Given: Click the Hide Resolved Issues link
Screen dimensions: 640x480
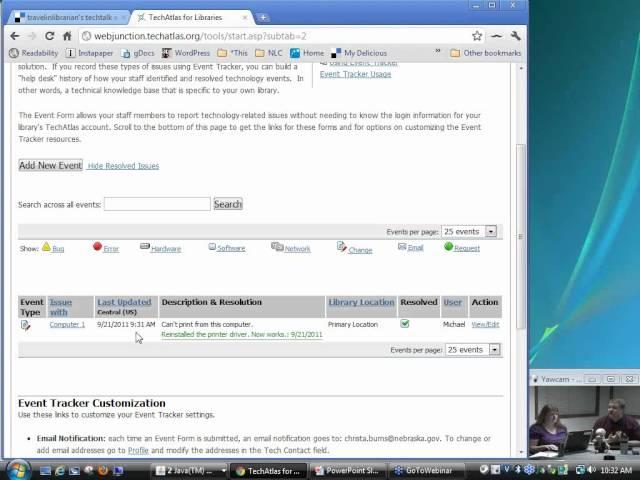Looking at the screenshot, I should pyautogui.click(x=123, y=166).
